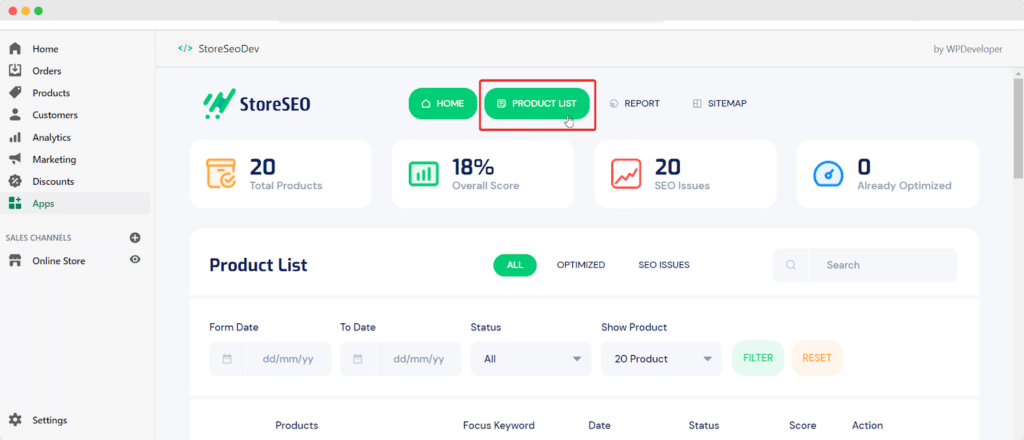Click the Online Store label

[59, 260]
